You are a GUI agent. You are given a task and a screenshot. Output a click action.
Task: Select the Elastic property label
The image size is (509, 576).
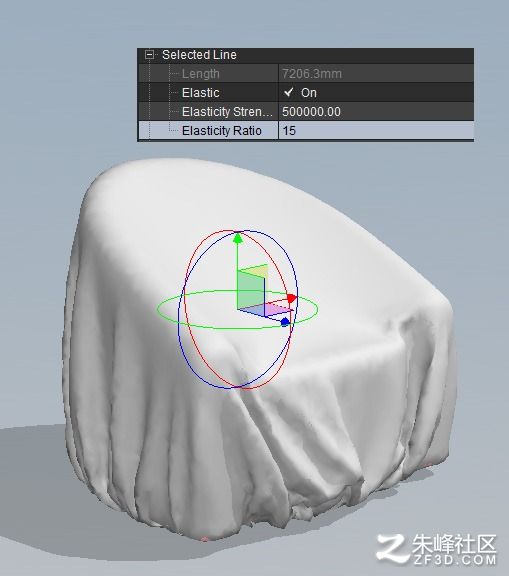pos(201,93)
